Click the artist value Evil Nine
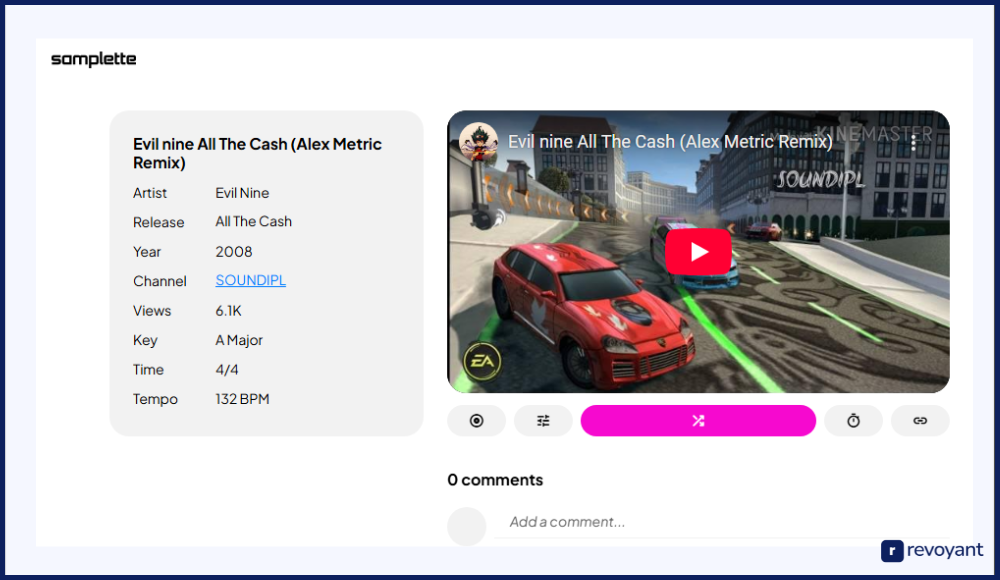1000x580 pixels. (242, 193)
